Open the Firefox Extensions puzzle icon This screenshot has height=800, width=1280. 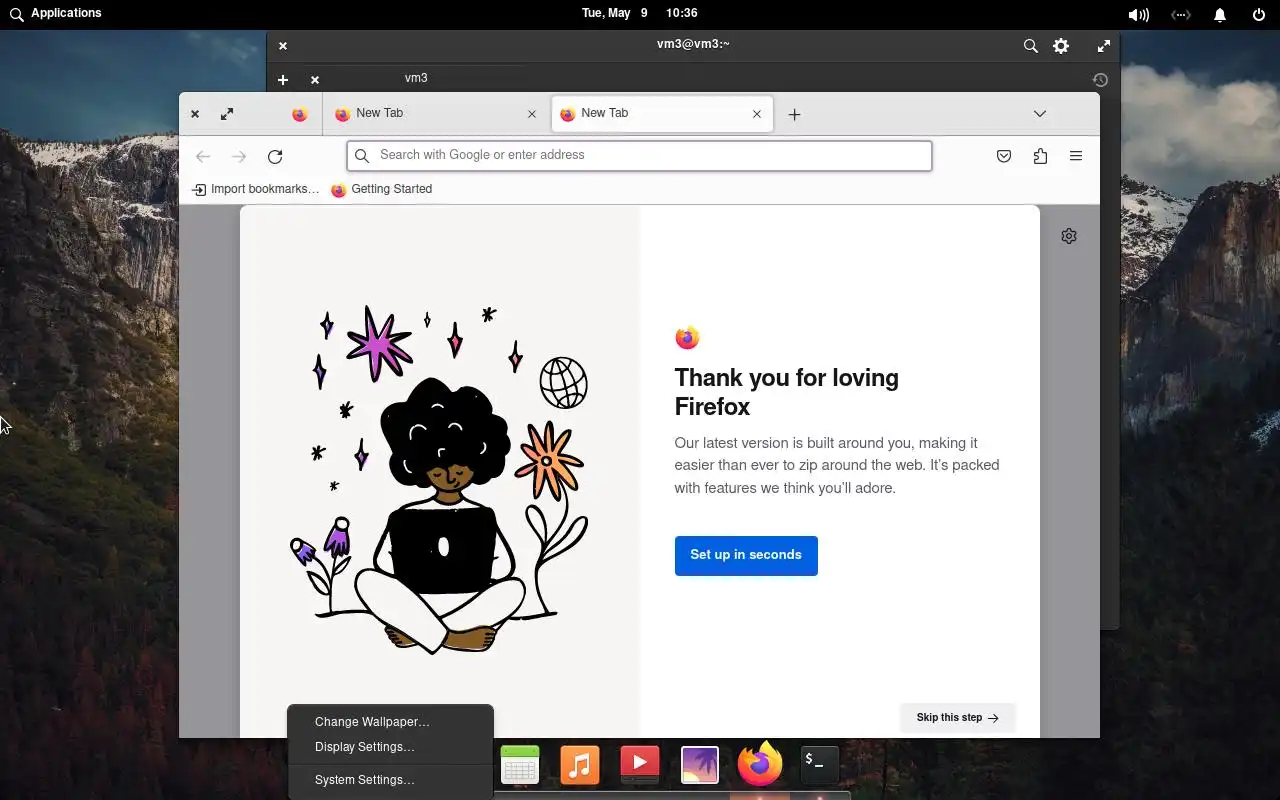(1040, 156)
